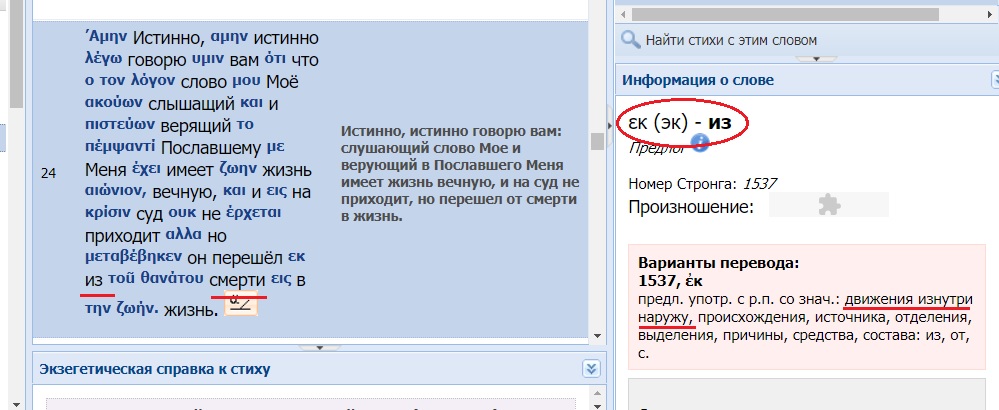999x410 pixels.
Task: Collapse the Экзегетическая справка к стиху panel
Action: 590,369
